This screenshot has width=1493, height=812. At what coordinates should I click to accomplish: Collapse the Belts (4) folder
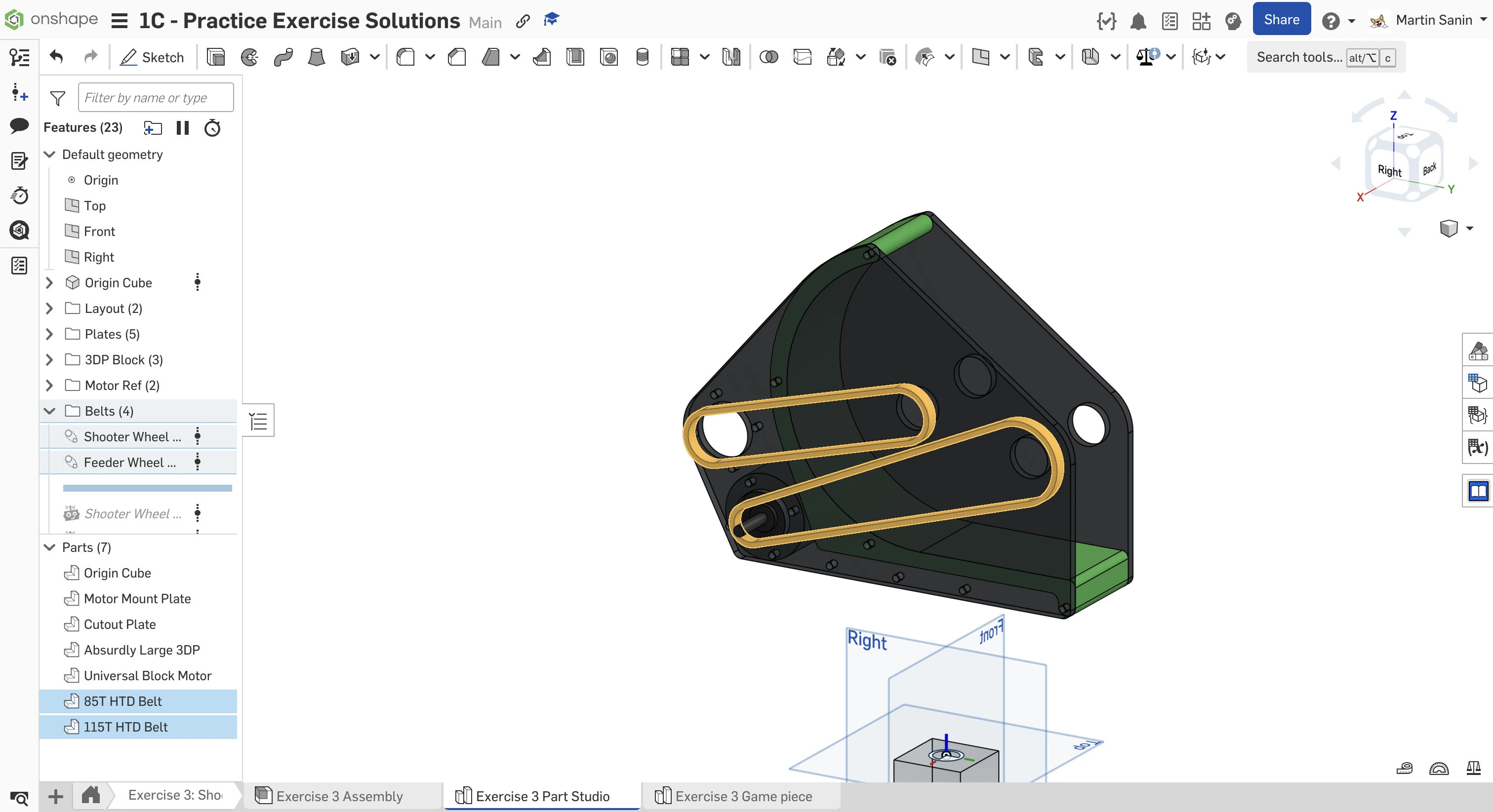pyautogui.click(x=50, y=411)
